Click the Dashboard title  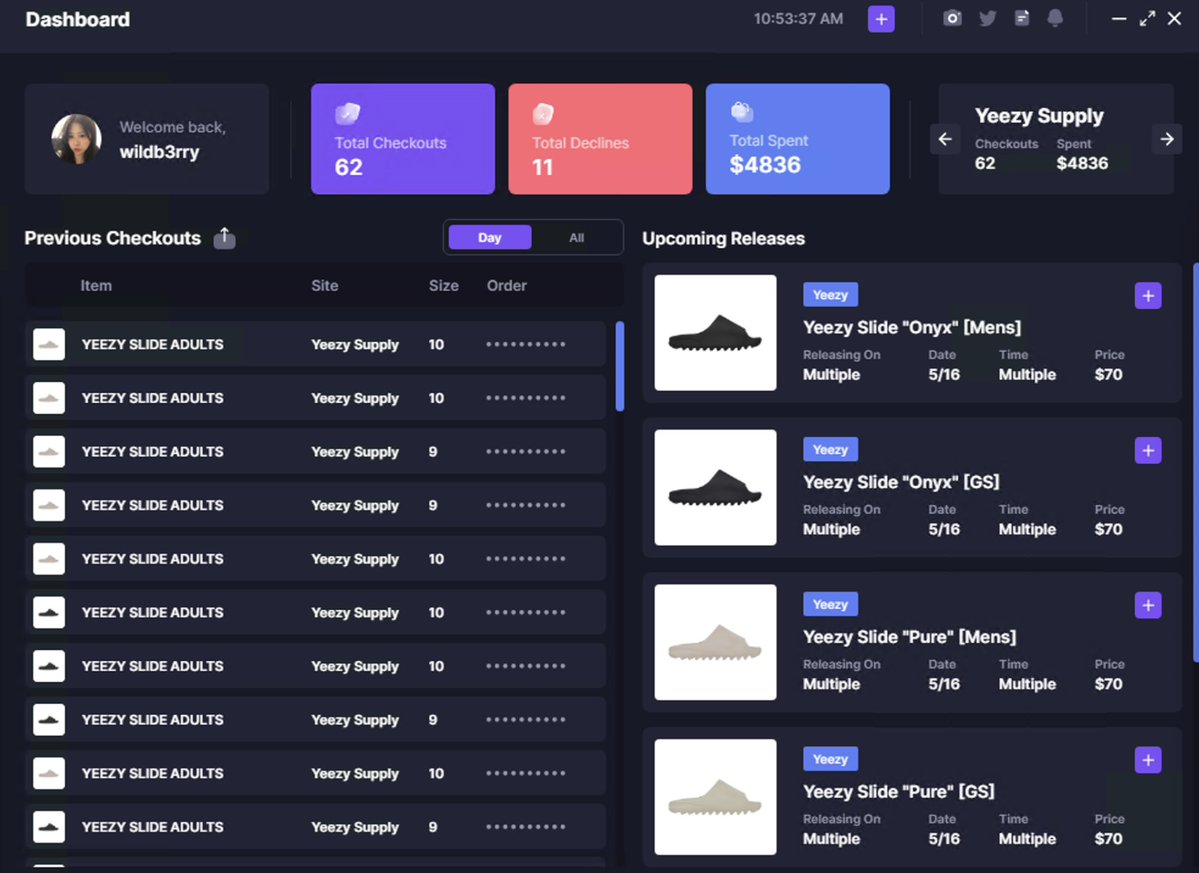[77, 19]
